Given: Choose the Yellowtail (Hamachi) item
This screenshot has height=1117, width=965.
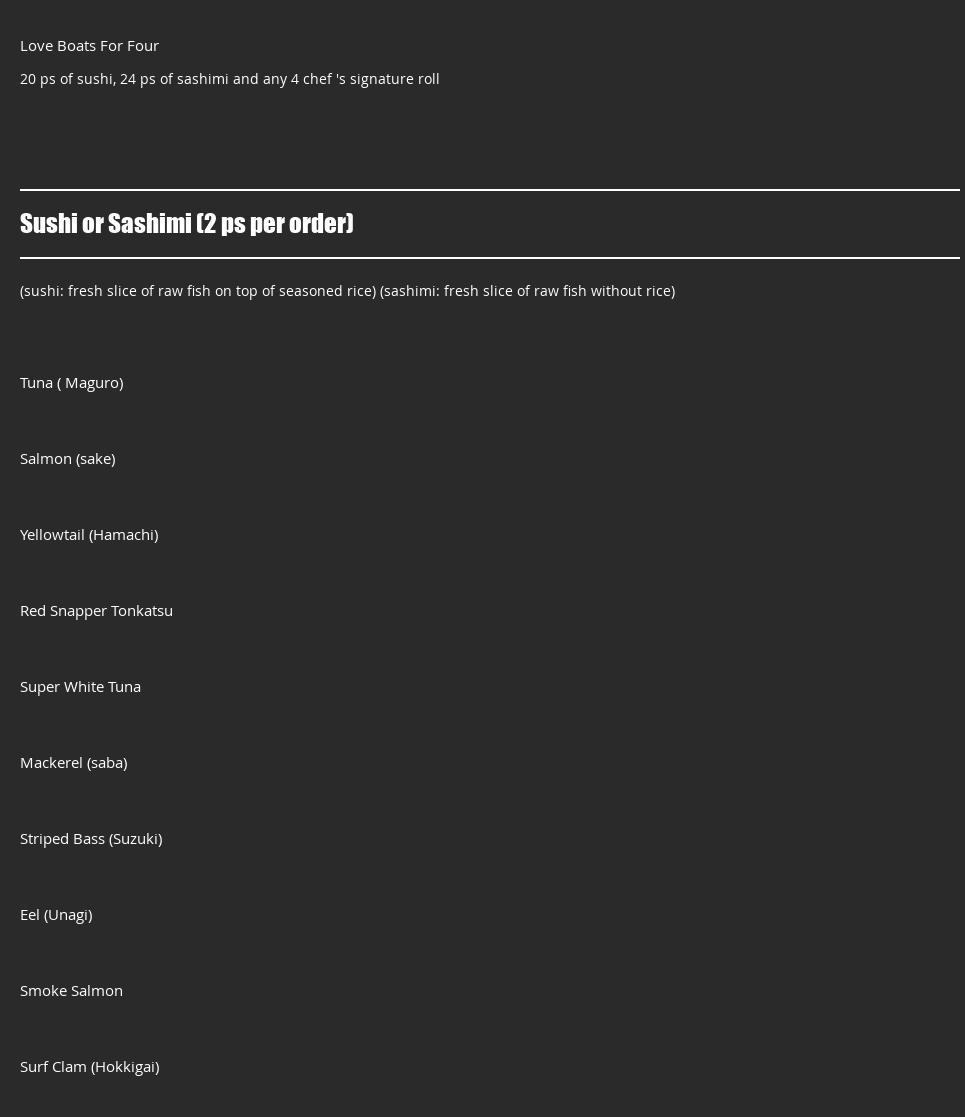Looking at the screenshot, I should (x=89, y=534).
